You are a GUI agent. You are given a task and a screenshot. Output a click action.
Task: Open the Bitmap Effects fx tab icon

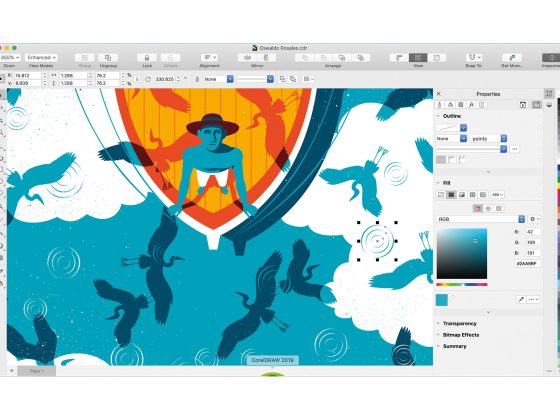point(471,105)
